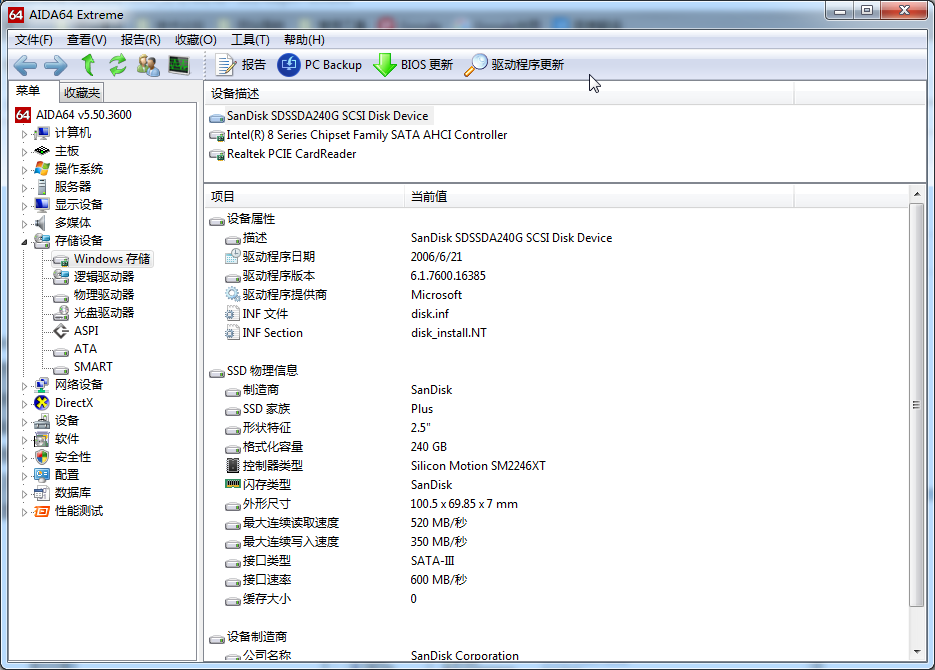Click the scrollbar up arrow
Screen dimensions: 935x670
pos(917,194)
